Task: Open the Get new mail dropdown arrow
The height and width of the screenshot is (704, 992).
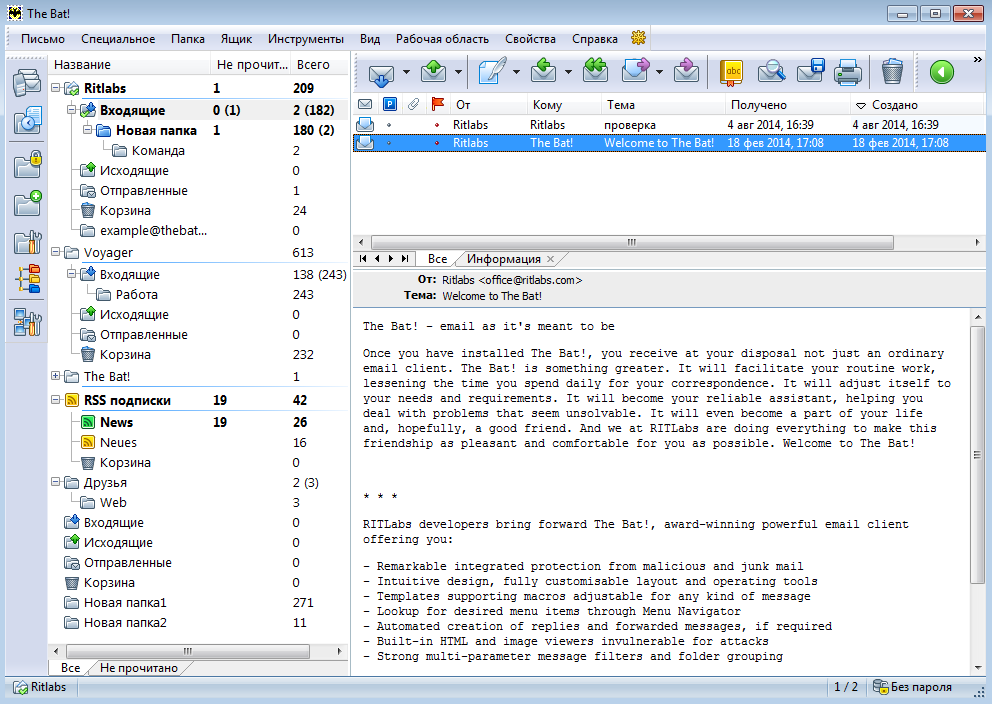Action: 406,72
